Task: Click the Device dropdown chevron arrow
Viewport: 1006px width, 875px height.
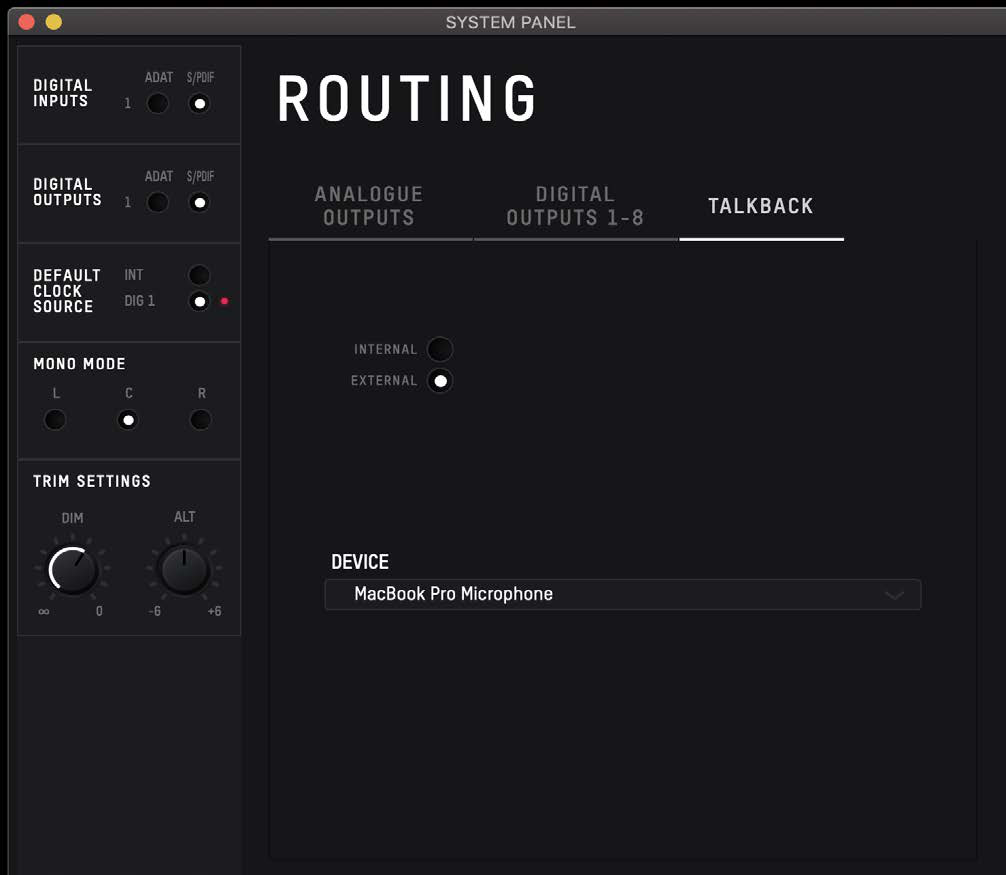Action: (894, 595)
